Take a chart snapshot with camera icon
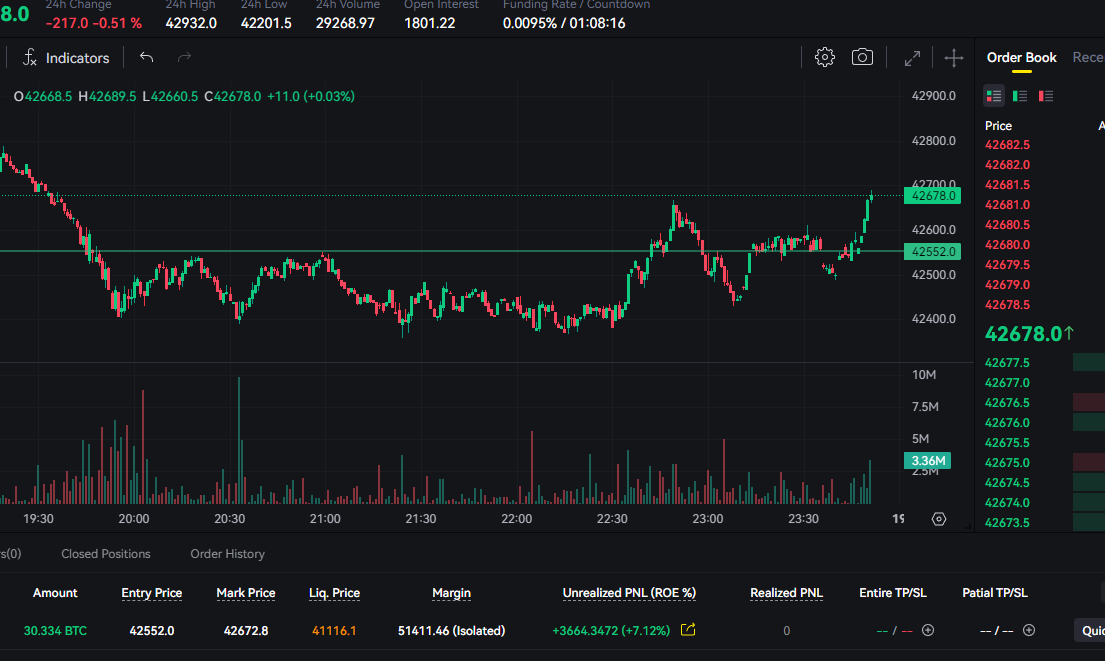This screenshot has height=661, width=1105. [x=862, y=58]
